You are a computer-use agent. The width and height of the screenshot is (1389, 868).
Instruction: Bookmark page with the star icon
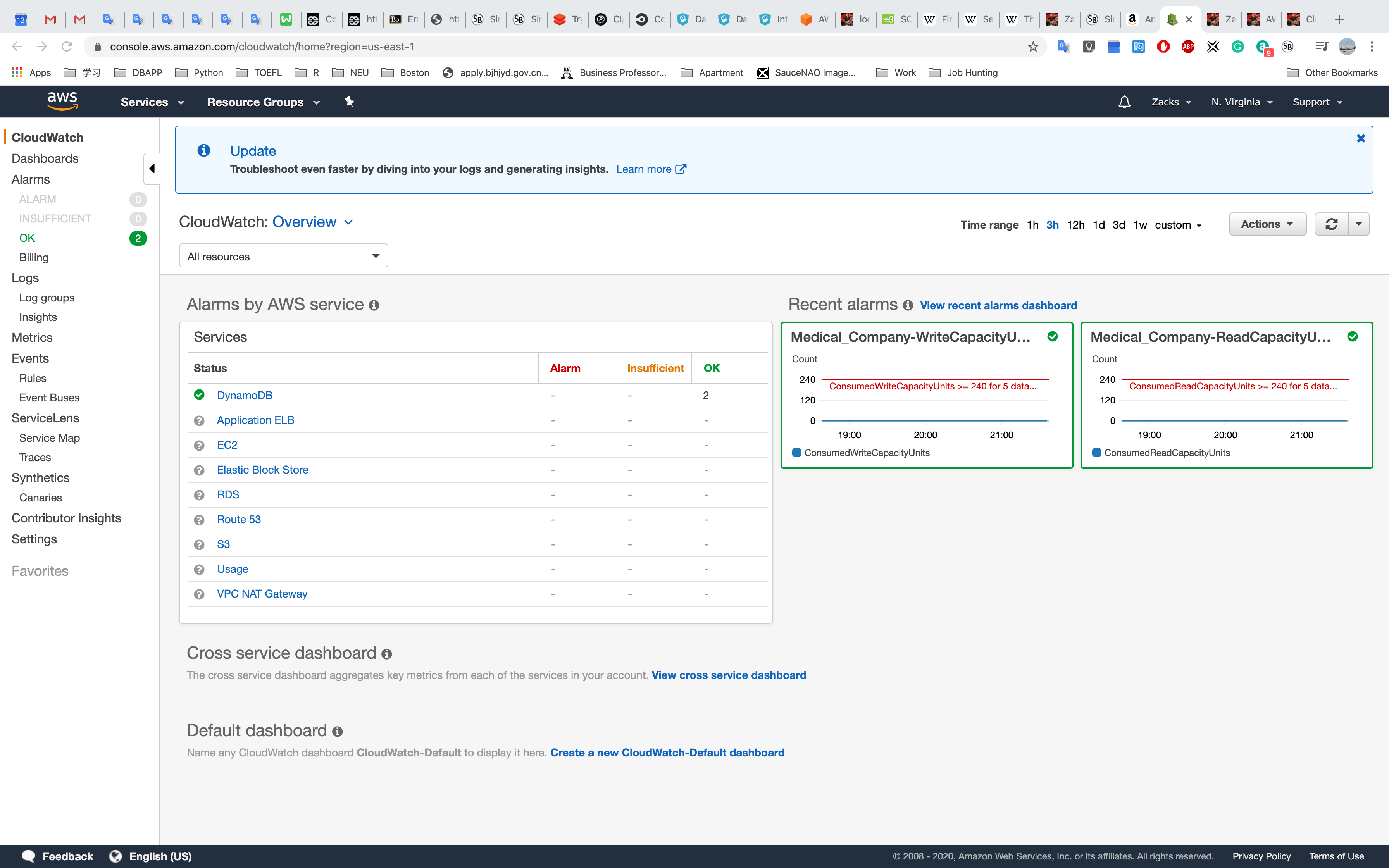pos(1032,46)
